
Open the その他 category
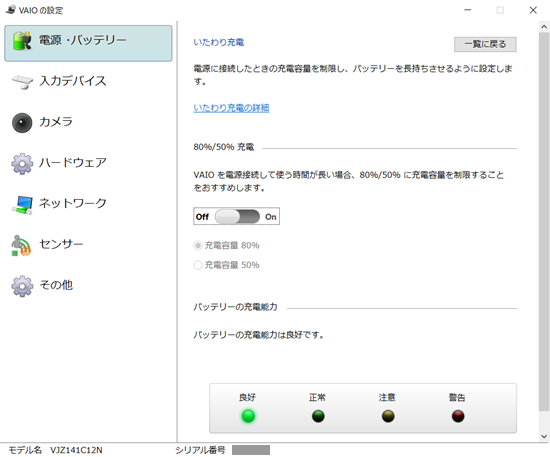pos(88,286)
